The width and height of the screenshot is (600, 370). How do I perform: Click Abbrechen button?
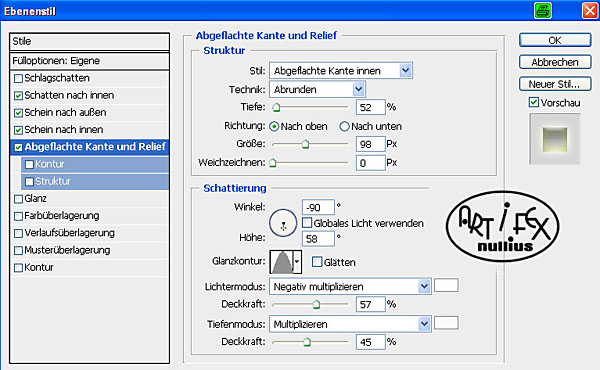pyautogui.click(x=555, y=62)
